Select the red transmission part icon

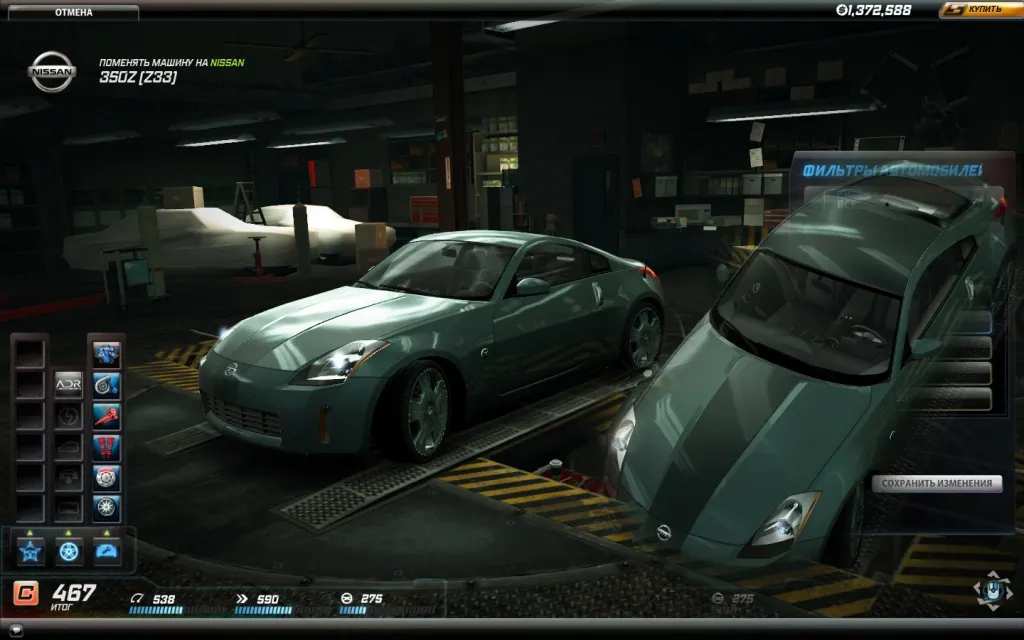point(106,416)
